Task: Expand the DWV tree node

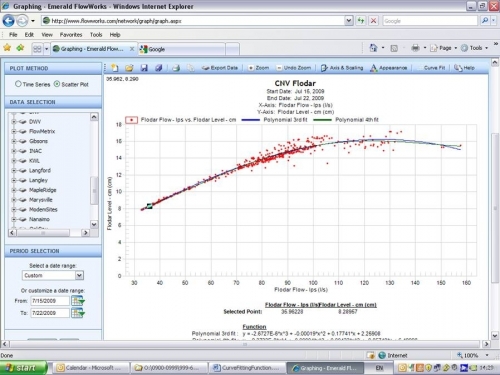Action: [x=14, y=122]
